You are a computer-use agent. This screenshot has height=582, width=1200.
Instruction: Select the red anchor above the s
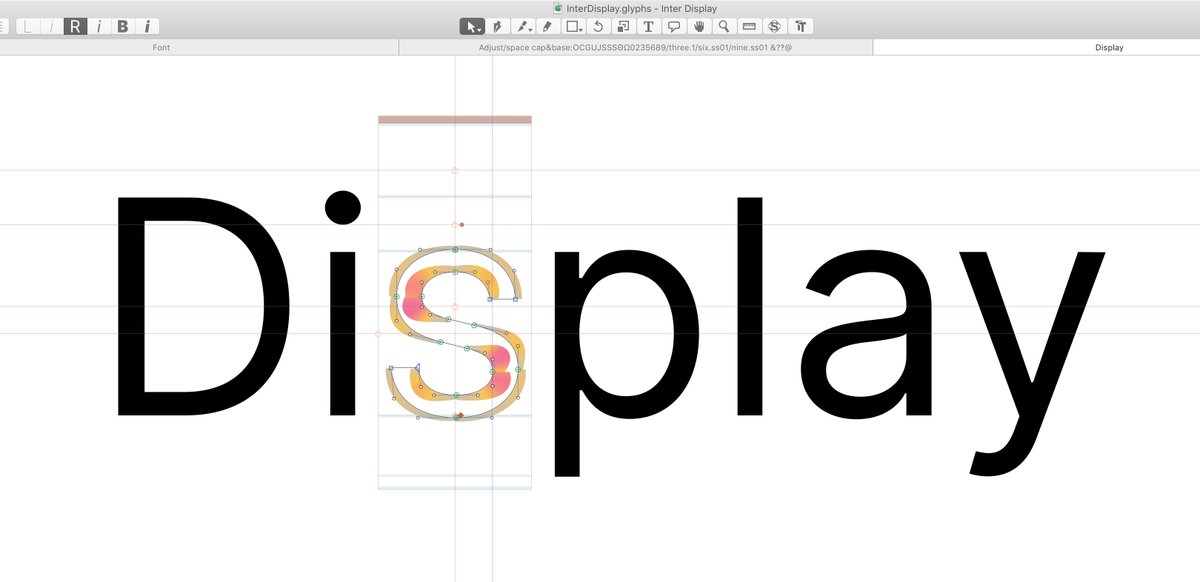[461, 224]
